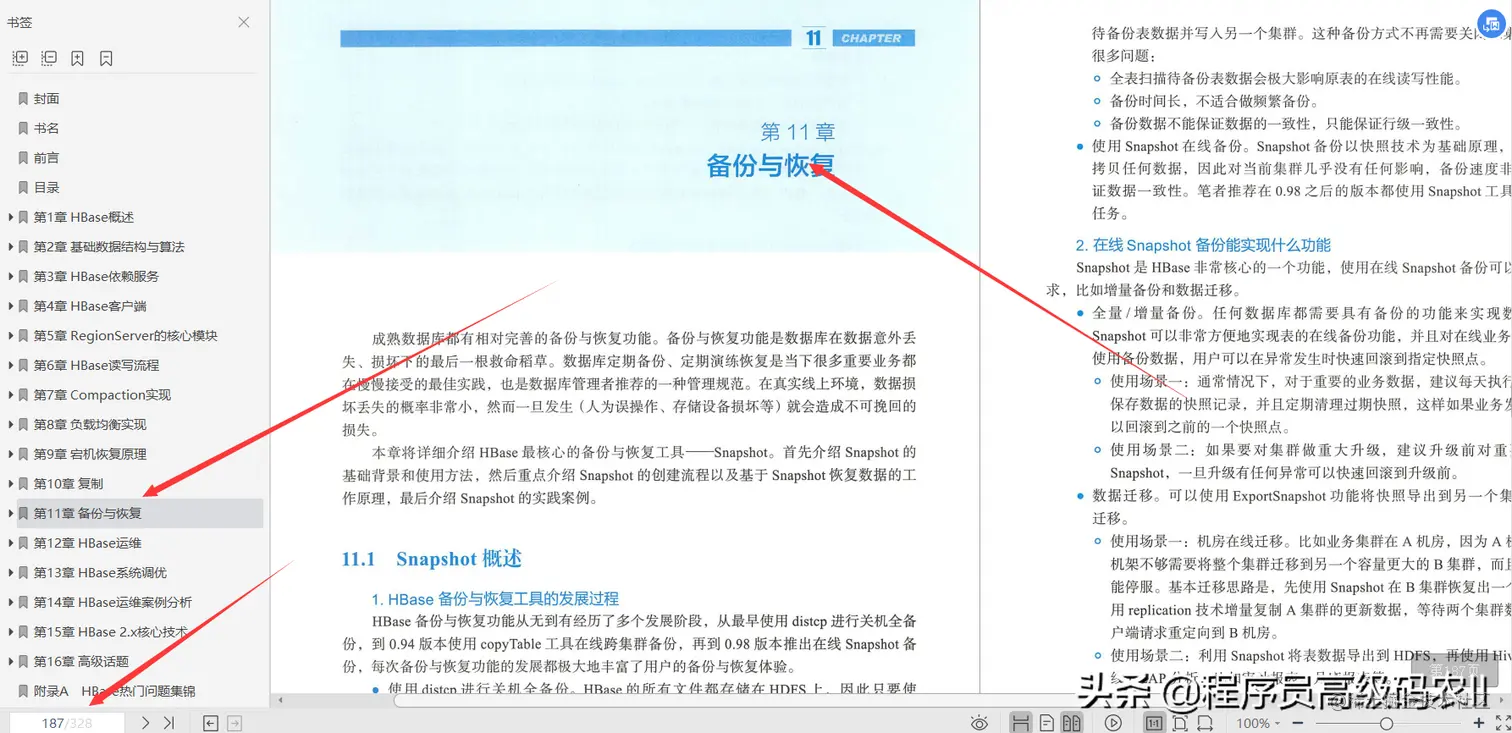Toggle fit-to-width display mode
The height and width of the screenshot is (733, 1512).
click(x=1206, y=721)
